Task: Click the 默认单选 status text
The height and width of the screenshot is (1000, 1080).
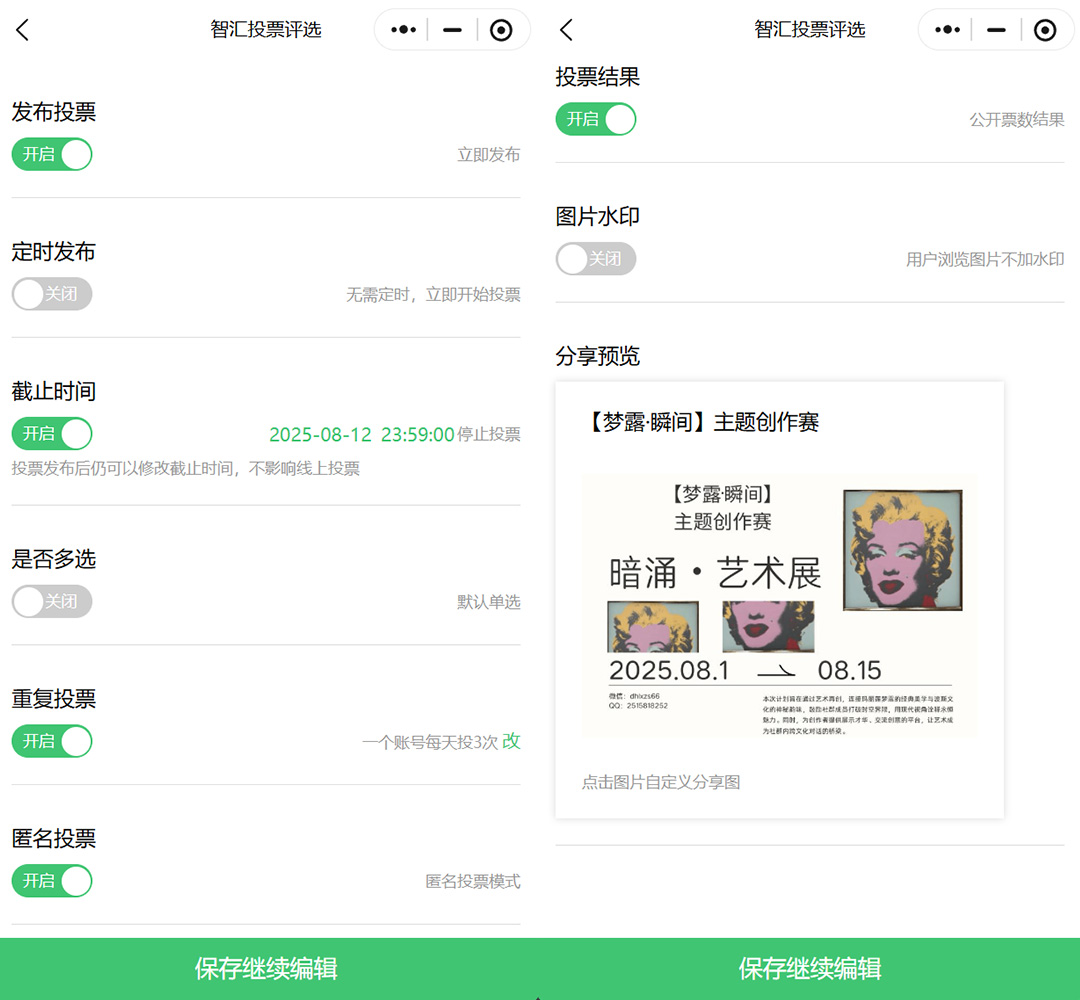Action: click(x=489, y=602)
